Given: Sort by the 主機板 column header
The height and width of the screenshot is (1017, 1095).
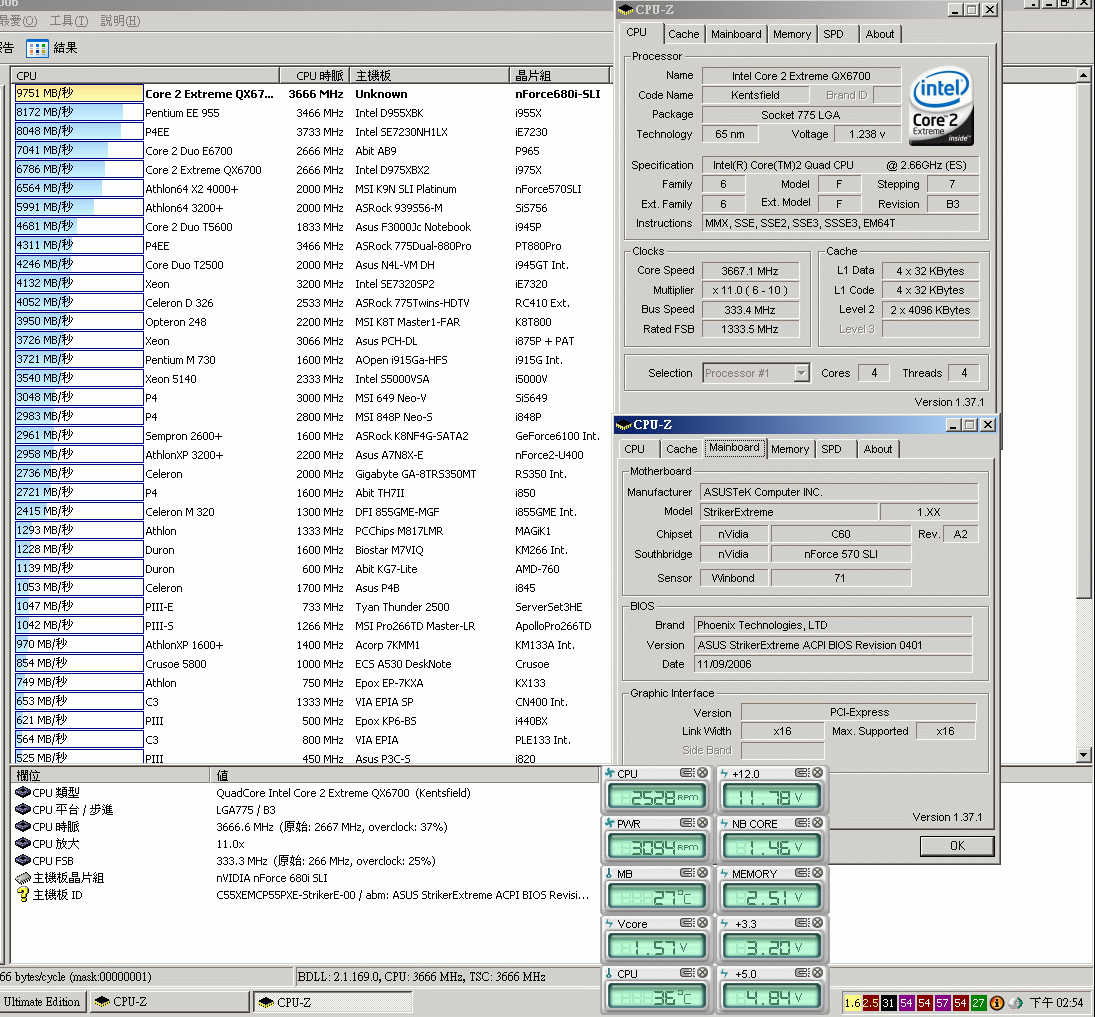Looking at the screenshot, I should click(430, 75).
